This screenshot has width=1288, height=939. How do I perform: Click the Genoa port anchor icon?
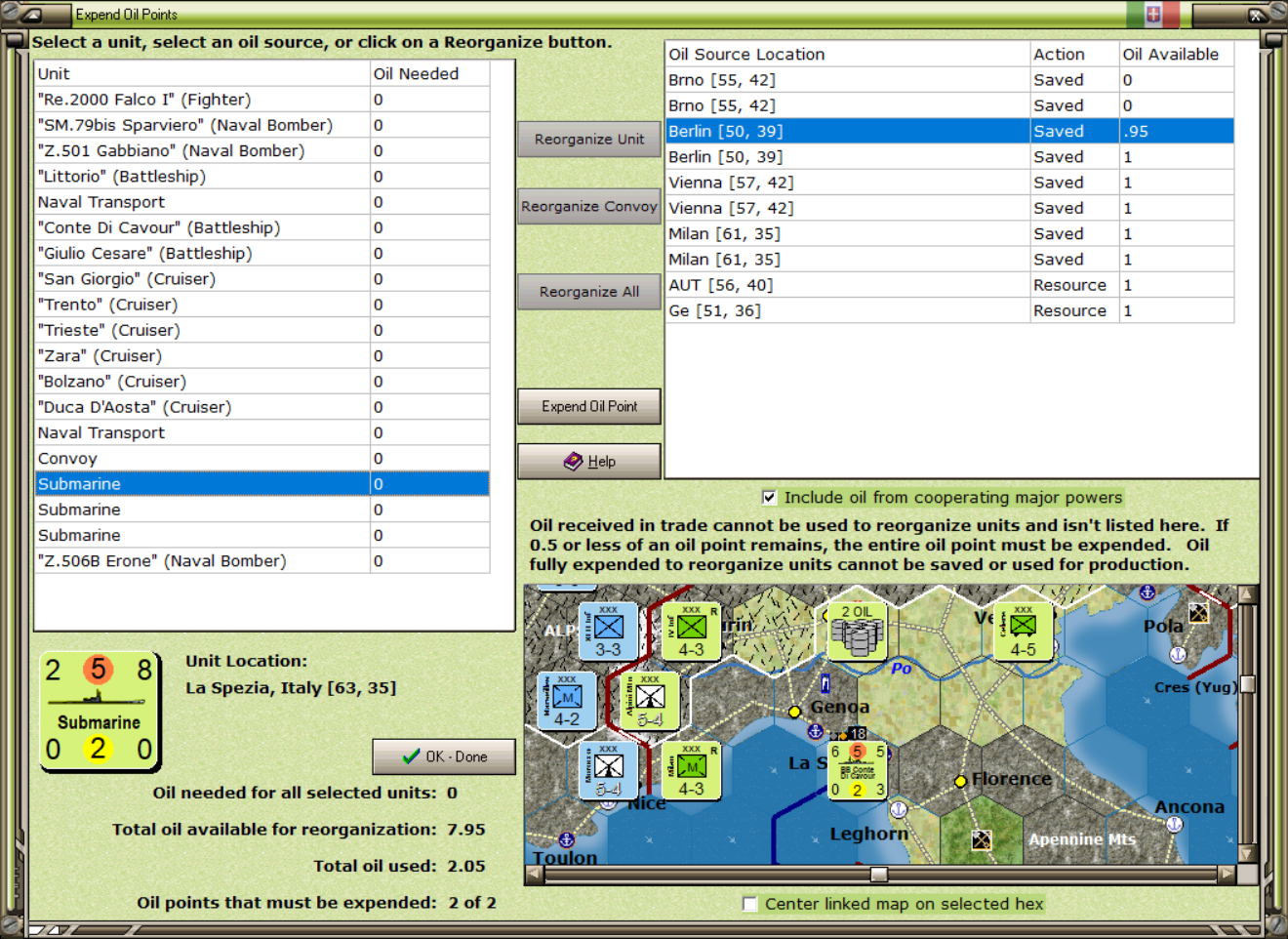816,731
